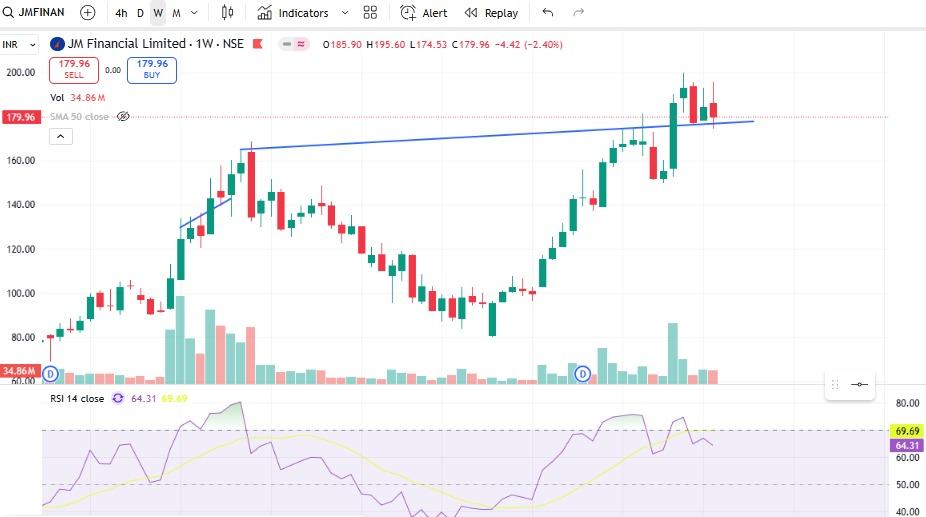Undo last chart action
The image size is (926, 517).
(547, 12)
